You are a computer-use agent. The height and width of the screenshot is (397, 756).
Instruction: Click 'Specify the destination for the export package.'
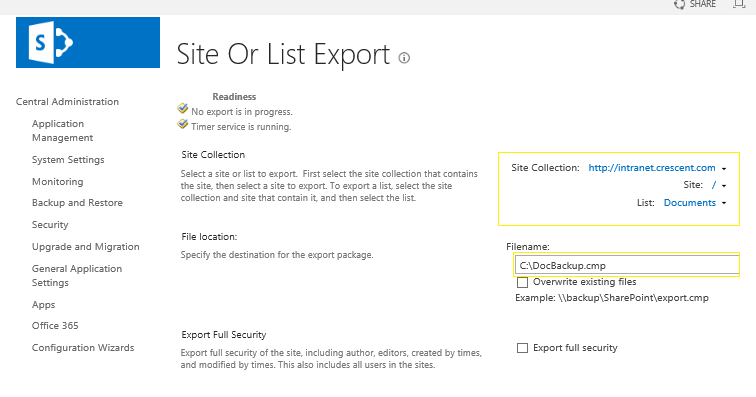[277, 255]
